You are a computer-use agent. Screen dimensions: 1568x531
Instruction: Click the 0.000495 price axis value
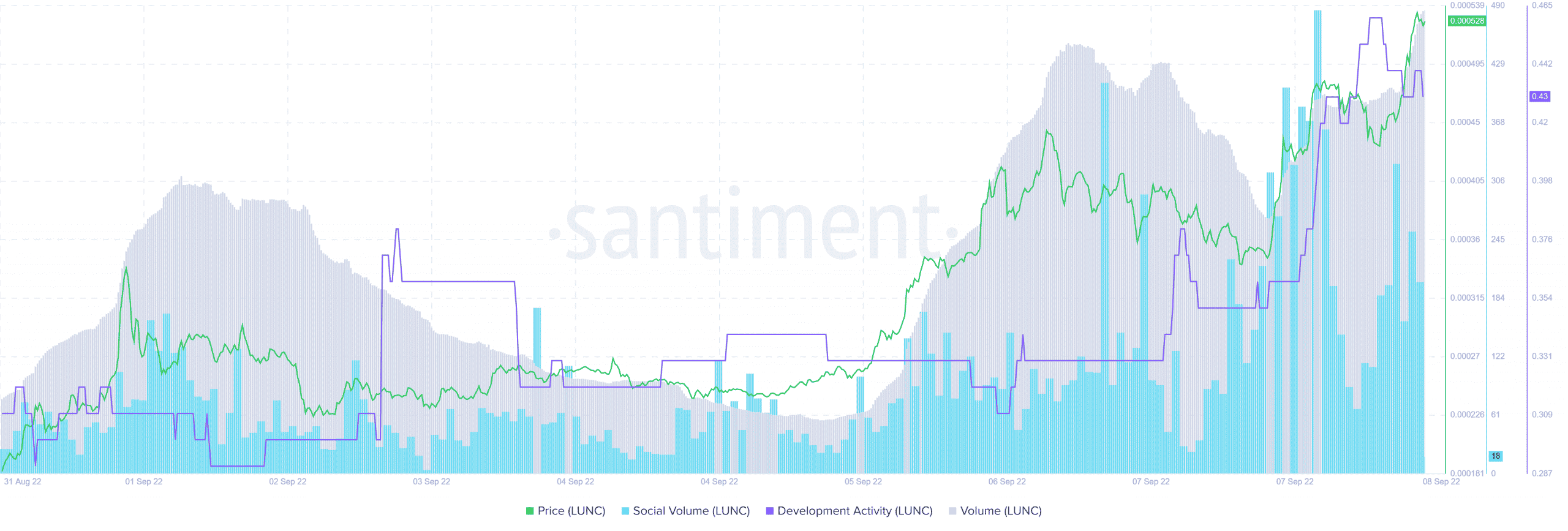pyautogui.click(x=1467, y=64)
